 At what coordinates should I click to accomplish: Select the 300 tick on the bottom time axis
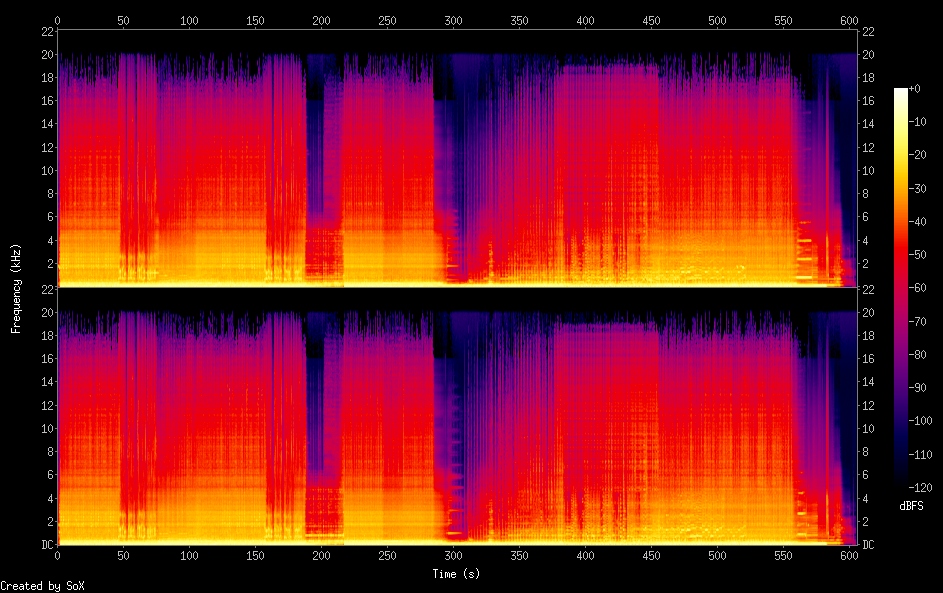(x=454, y=555)
